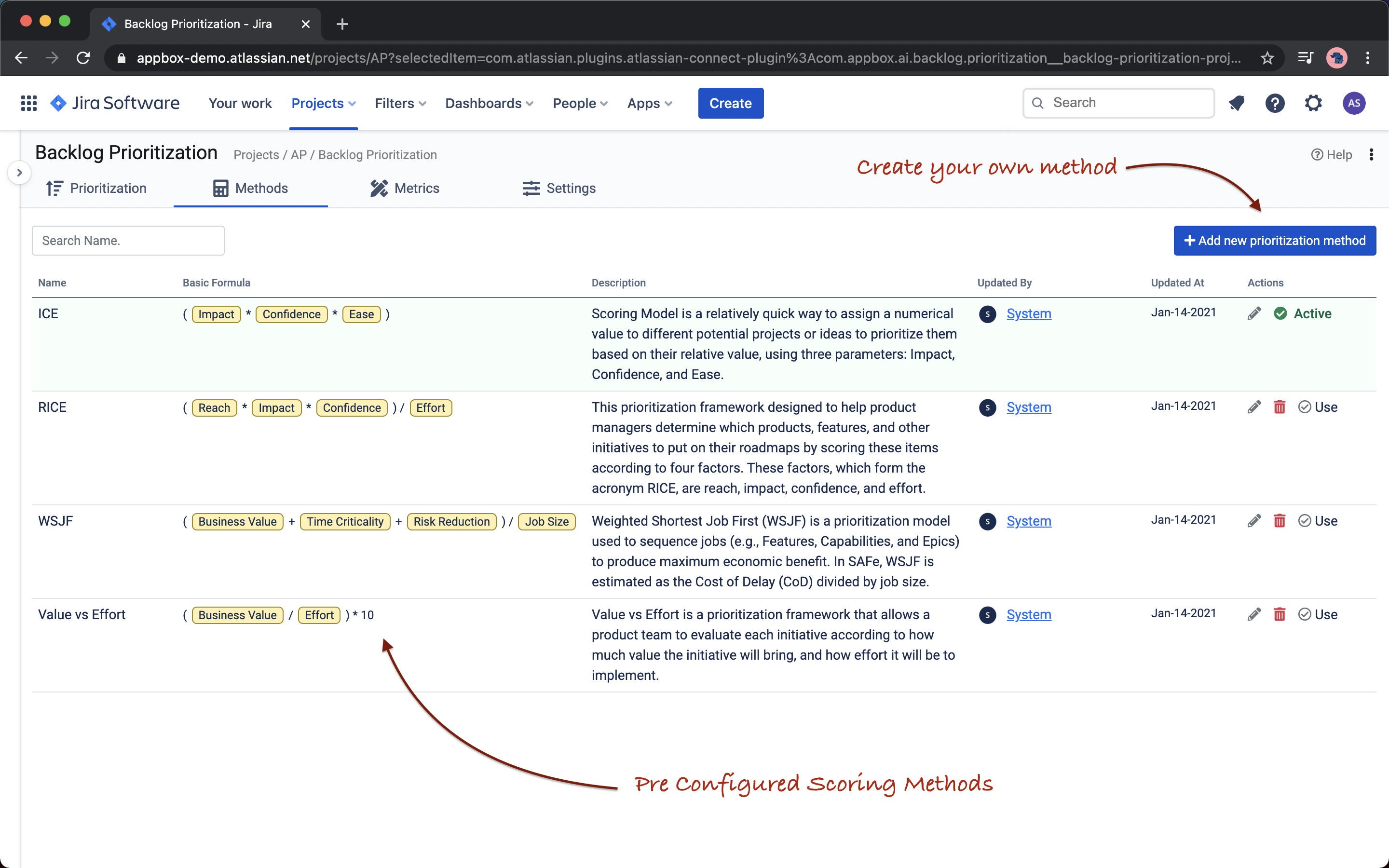Screen dimensions: 1389x868
Task: Click the Search Name input field
Action: 128,241
